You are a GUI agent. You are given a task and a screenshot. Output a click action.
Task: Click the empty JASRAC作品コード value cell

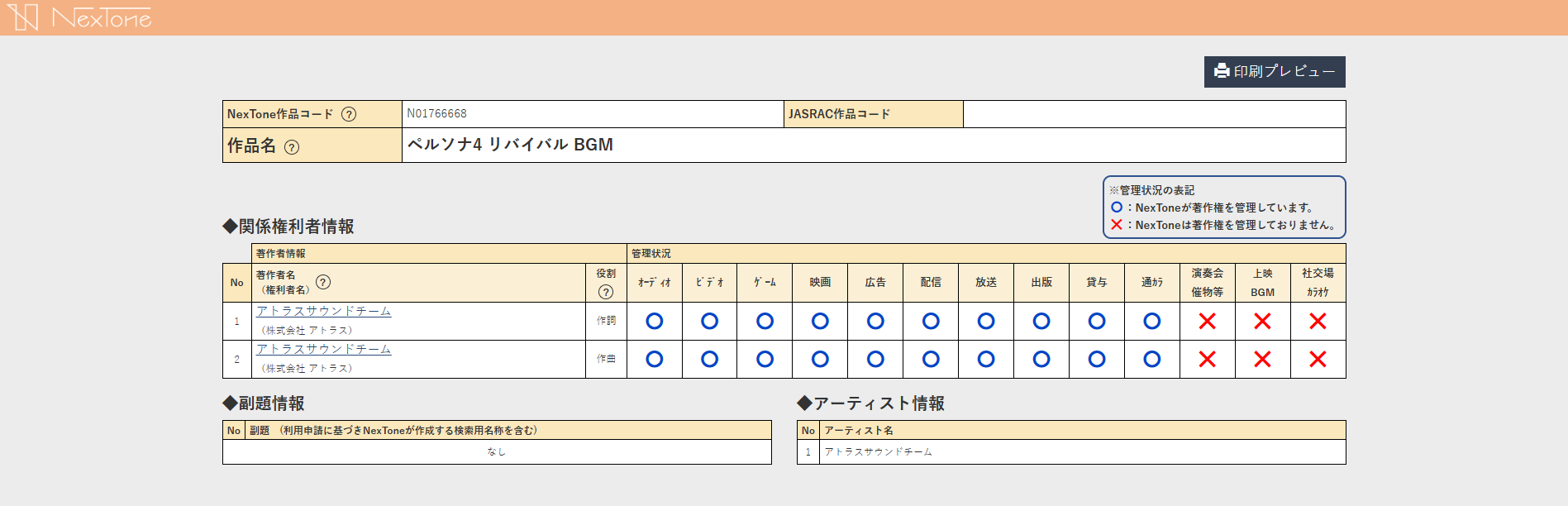[1154, 114]
